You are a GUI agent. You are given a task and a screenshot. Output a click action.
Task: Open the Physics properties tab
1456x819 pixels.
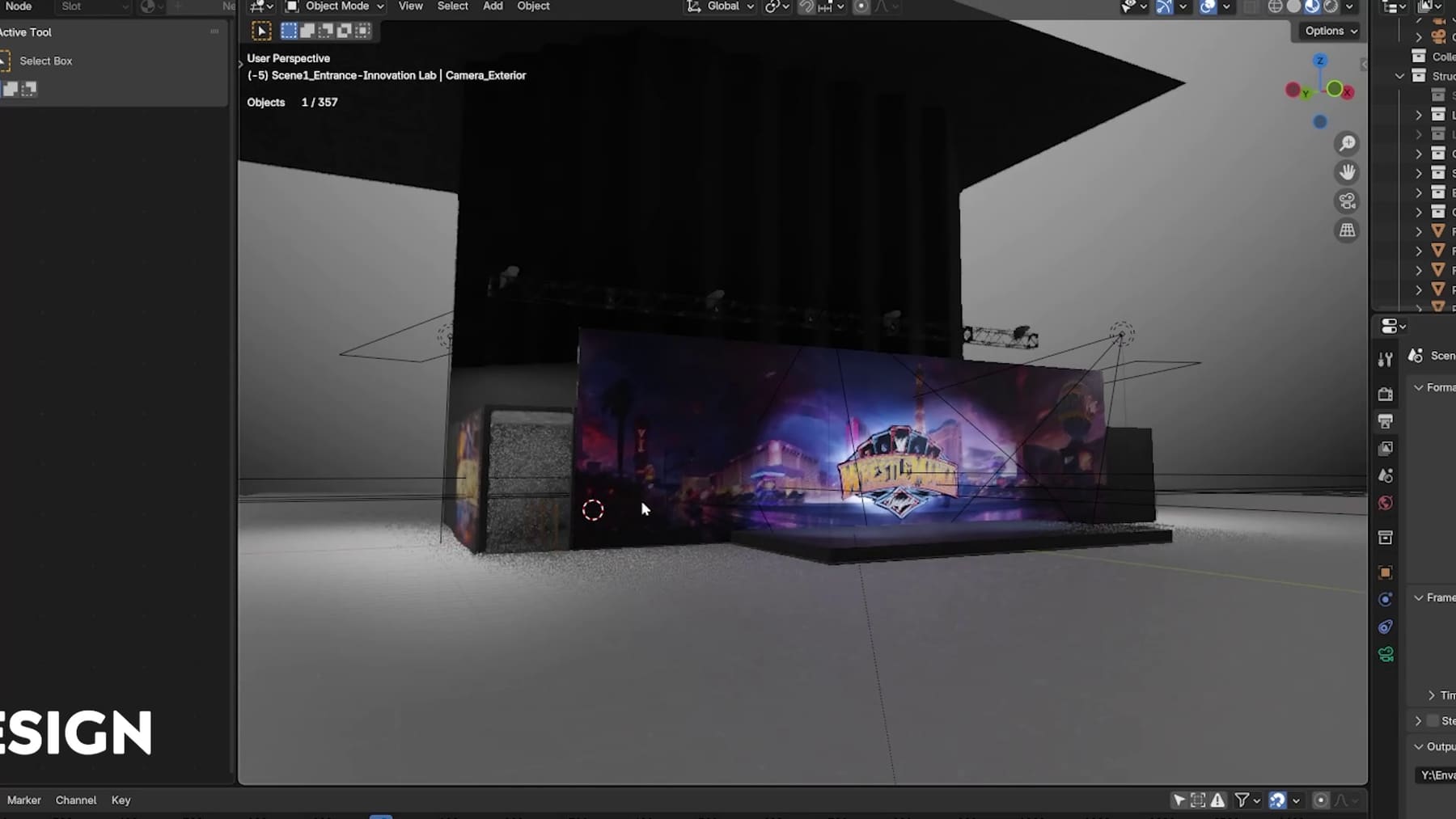click(1386, 600)
